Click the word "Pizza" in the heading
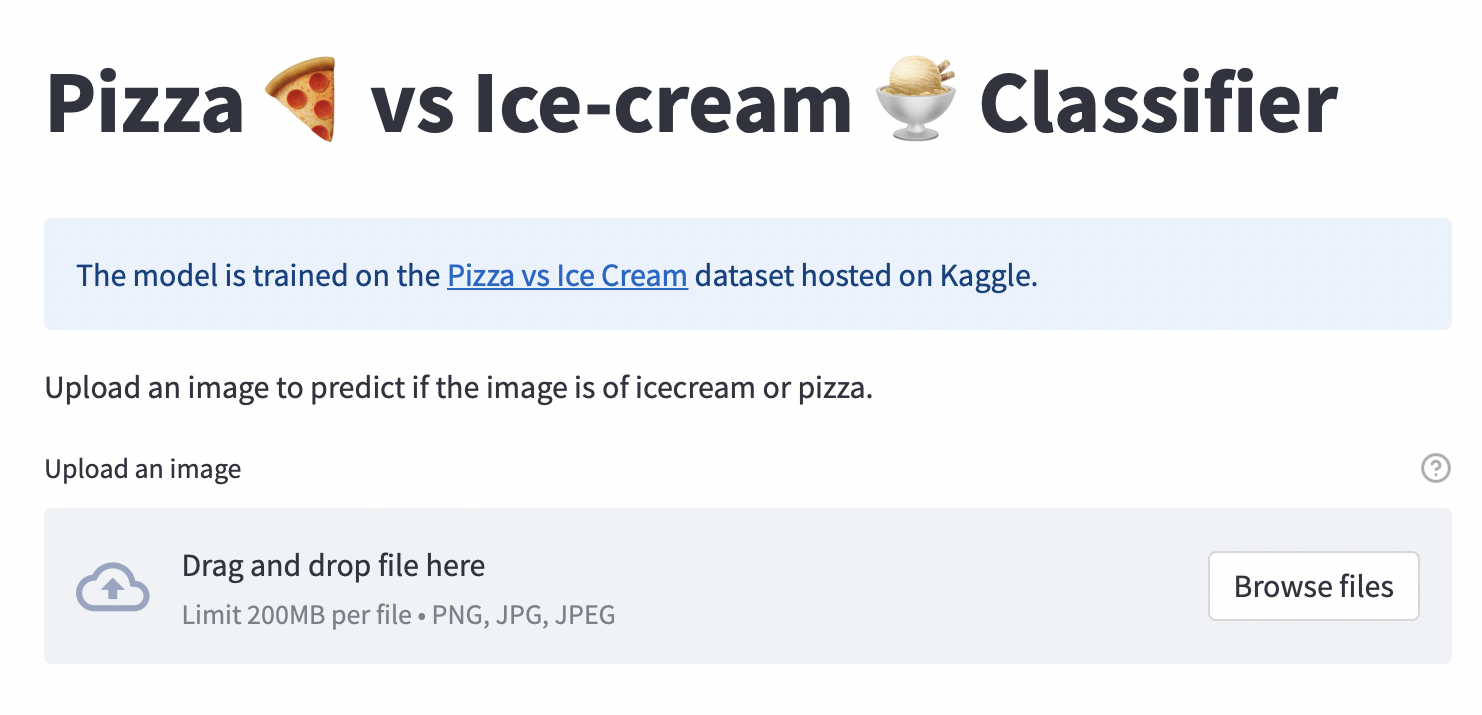Image resolution: width=1482 pixels, height=715 pixels. pyautogui.click(x=145, y=103)
